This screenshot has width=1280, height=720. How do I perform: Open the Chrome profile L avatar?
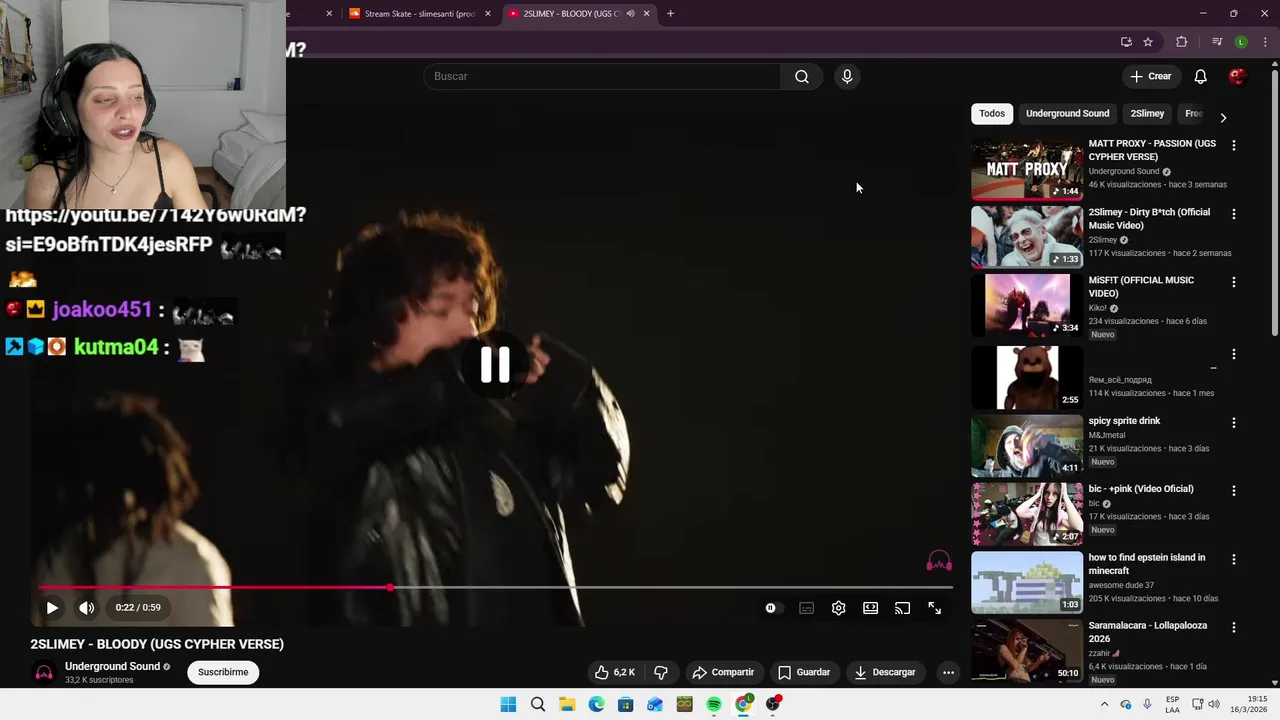tap(1241, 42)
